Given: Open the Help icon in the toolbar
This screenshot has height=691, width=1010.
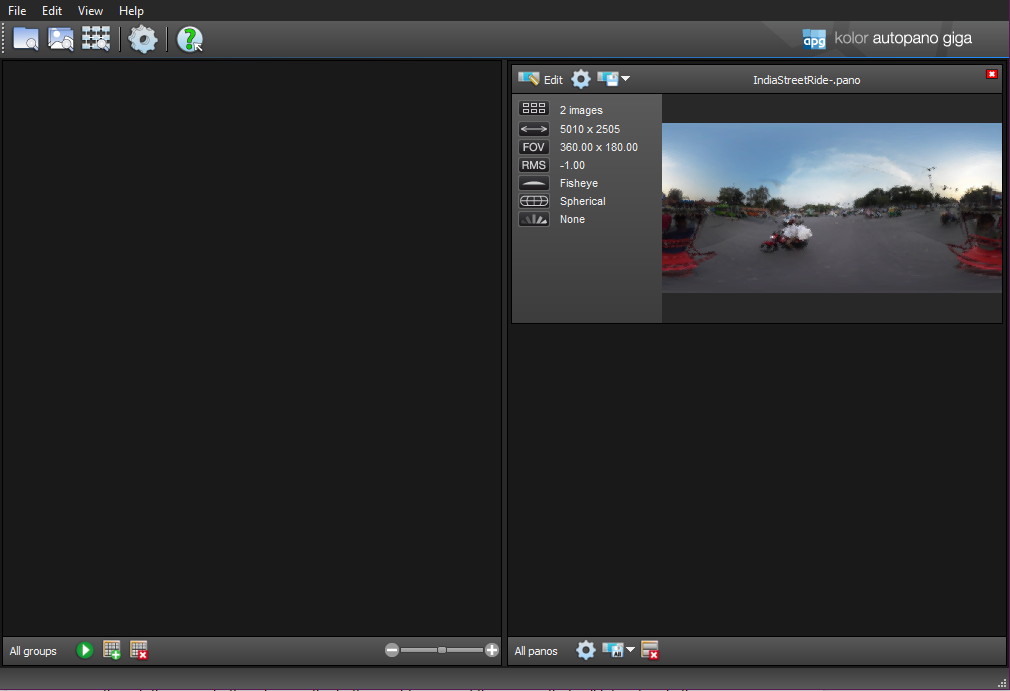Looking at the screenshot, I should [x=189, y=39].
